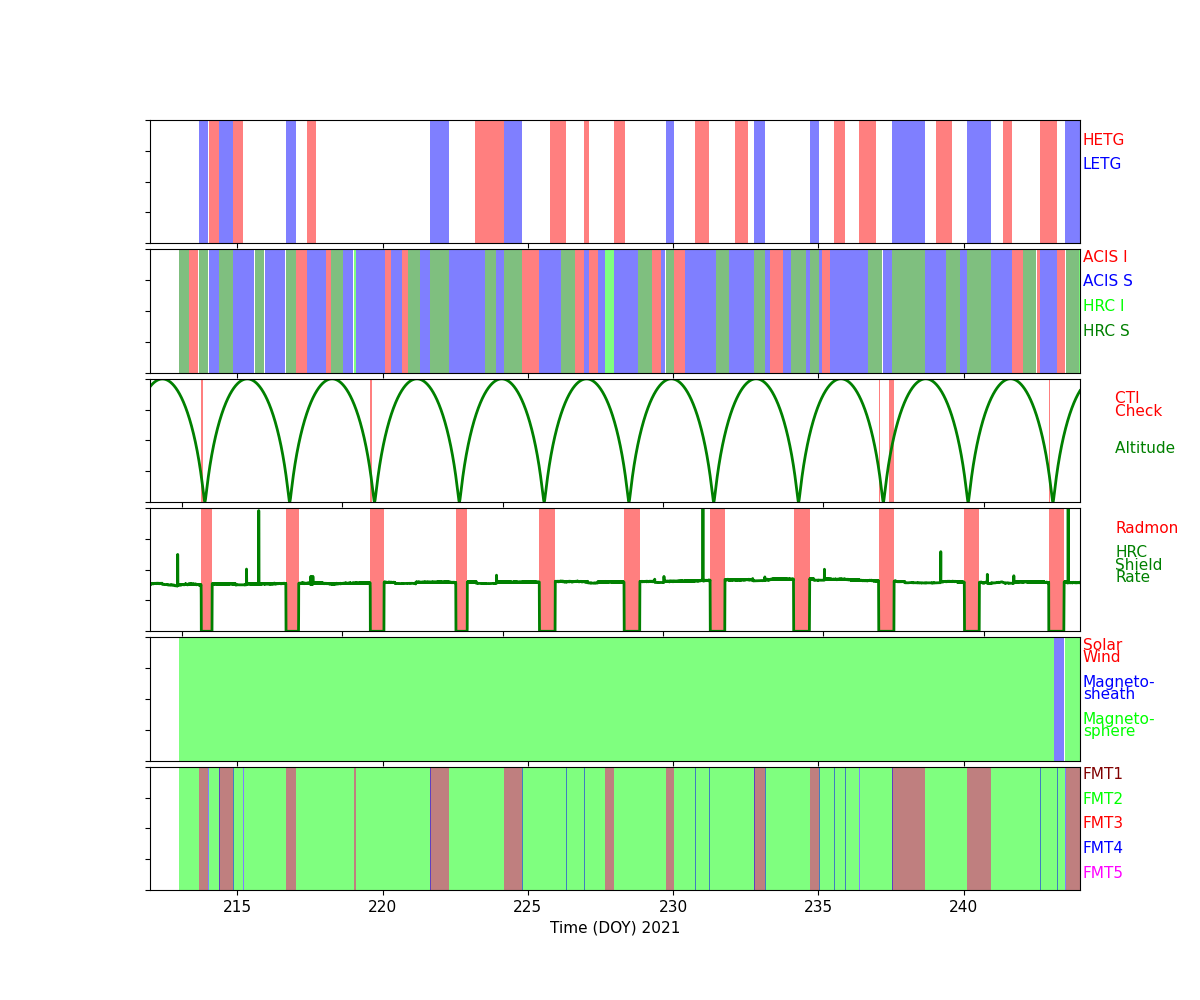The height and width of the screenshot is (1000, 1200).
Task: Select the Magnetosheath legend label
Action: (1118, 688)
